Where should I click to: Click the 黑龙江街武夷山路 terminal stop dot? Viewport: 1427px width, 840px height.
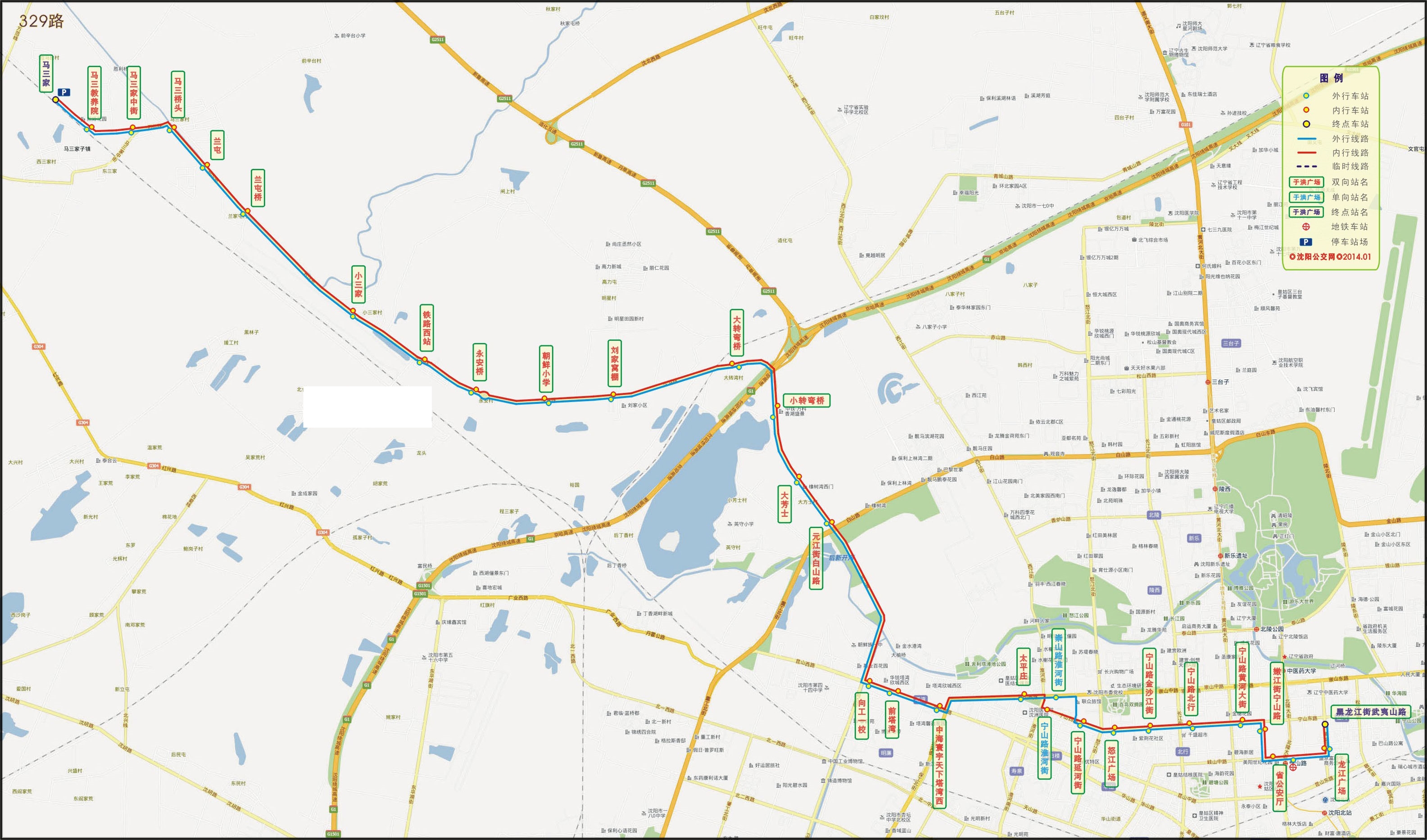[x=1324, y=724]
